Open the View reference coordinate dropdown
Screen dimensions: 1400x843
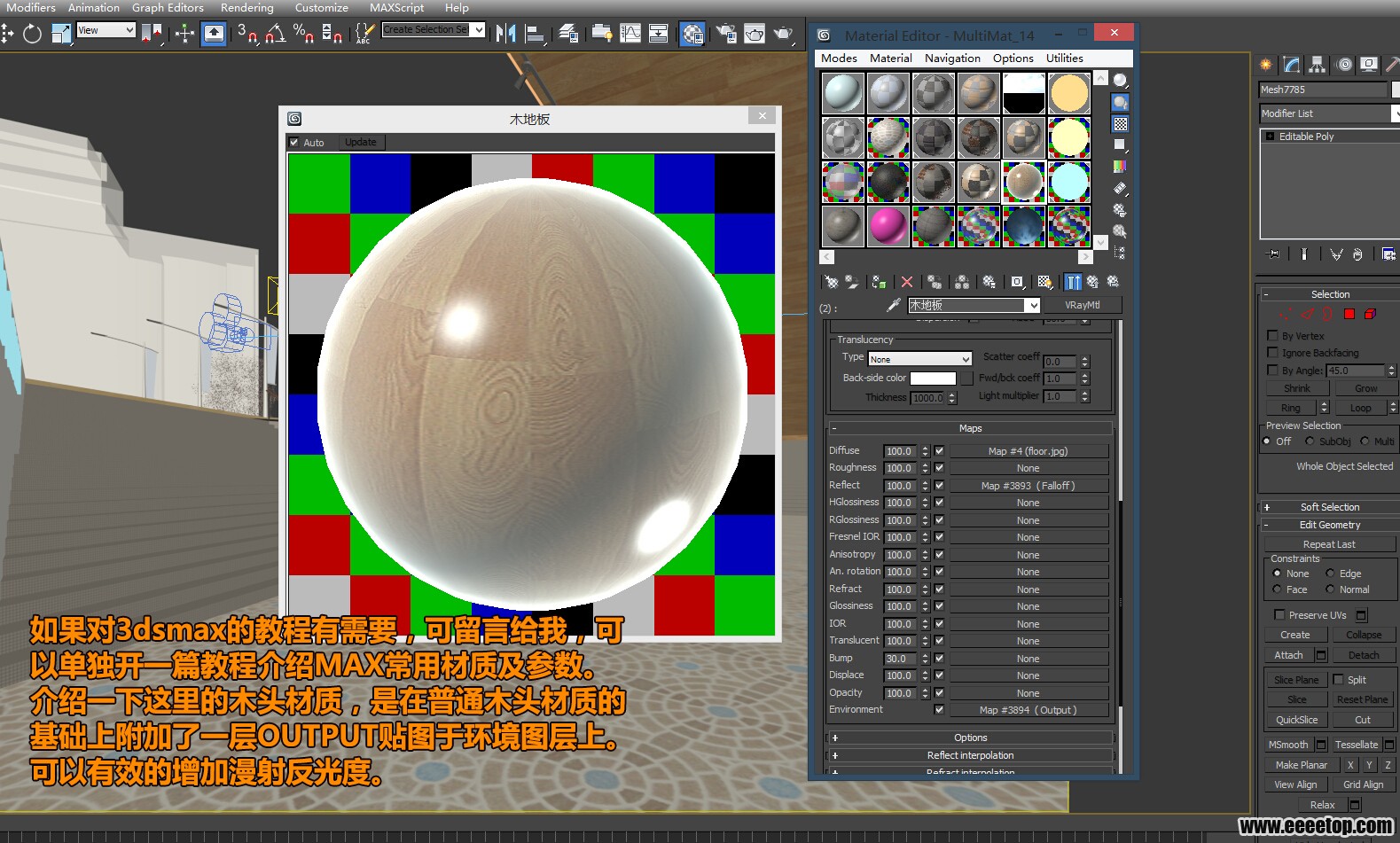click(x=106, y=30)
